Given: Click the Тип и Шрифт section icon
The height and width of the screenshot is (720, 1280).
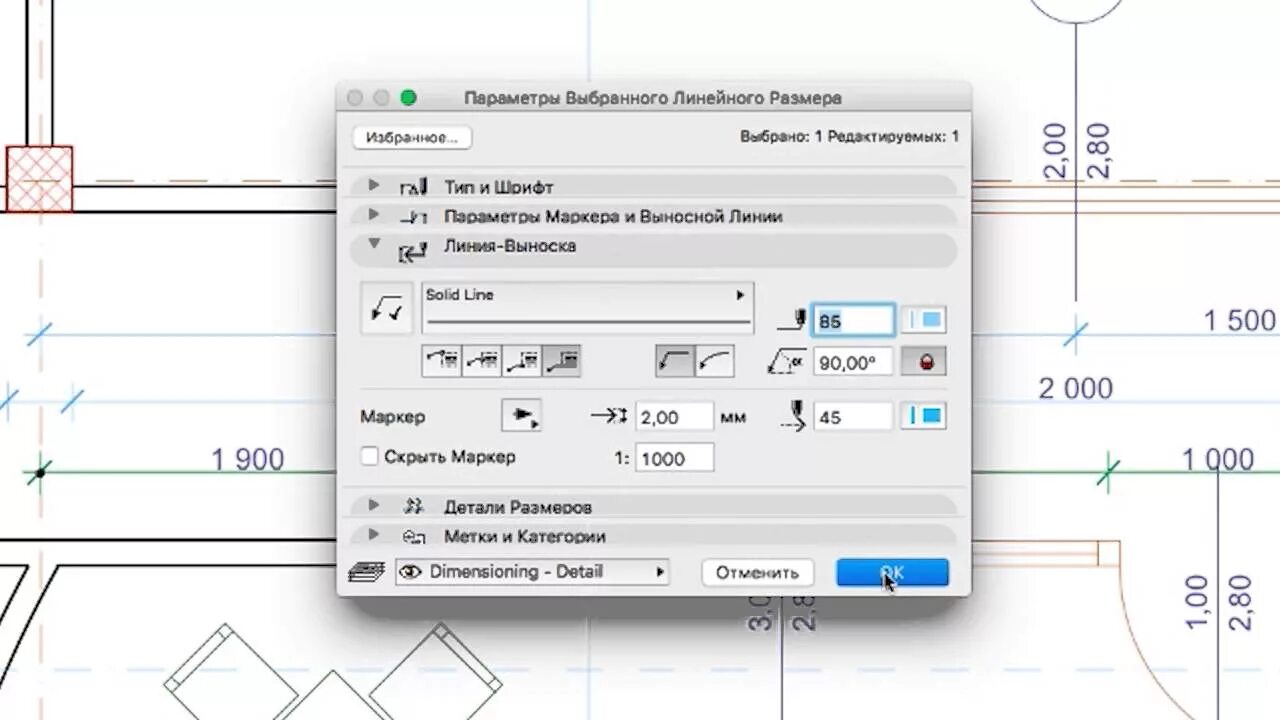Looking at the screenshot, I should [x=414, y=187].
